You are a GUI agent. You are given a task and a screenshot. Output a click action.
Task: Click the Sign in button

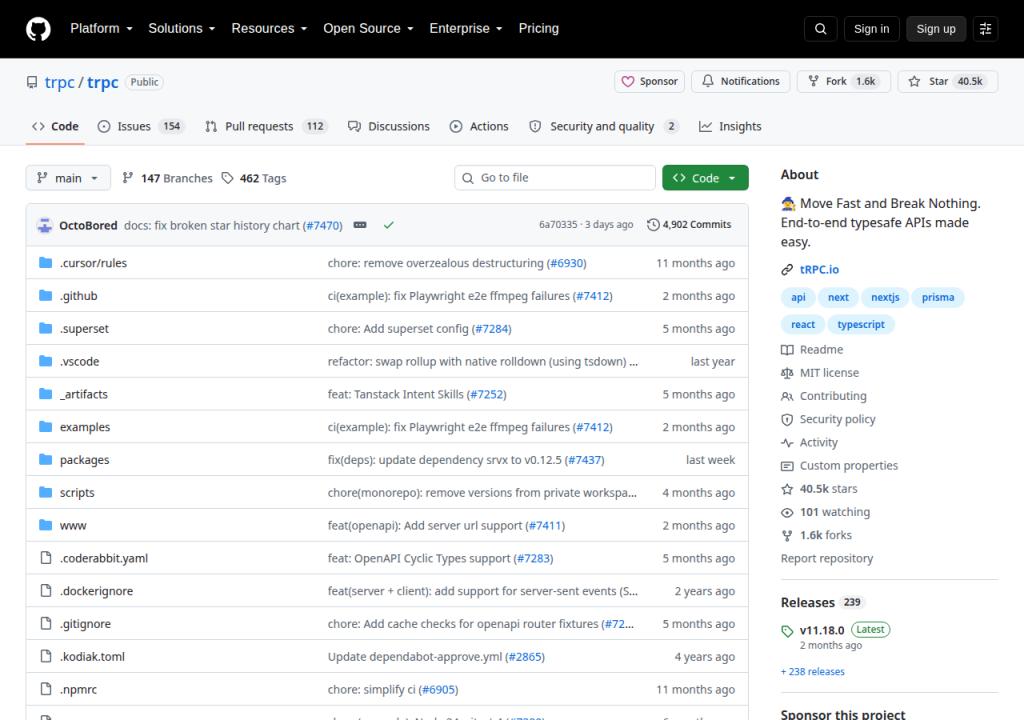pyautogui.click(x=871, y=29)
